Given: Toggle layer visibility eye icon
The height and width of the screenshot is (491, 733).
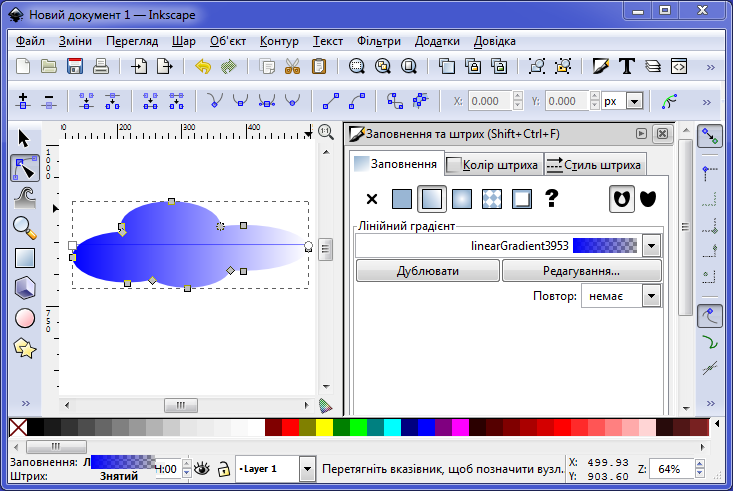Looking at the screenshot, I should 201,468.
